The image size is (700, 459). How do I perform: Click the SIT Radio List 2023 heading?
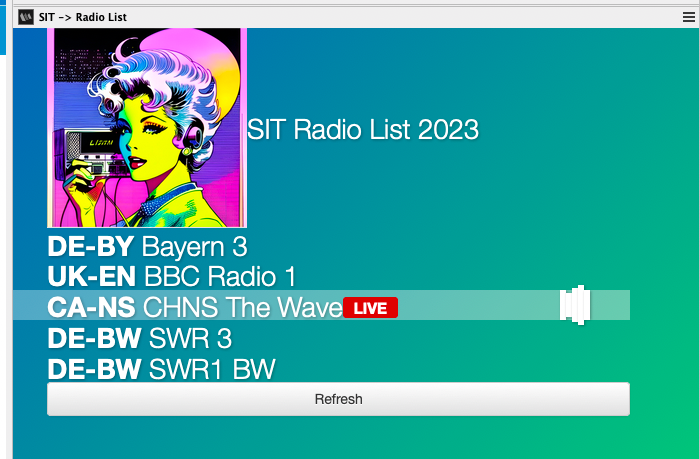click(363, 130)
